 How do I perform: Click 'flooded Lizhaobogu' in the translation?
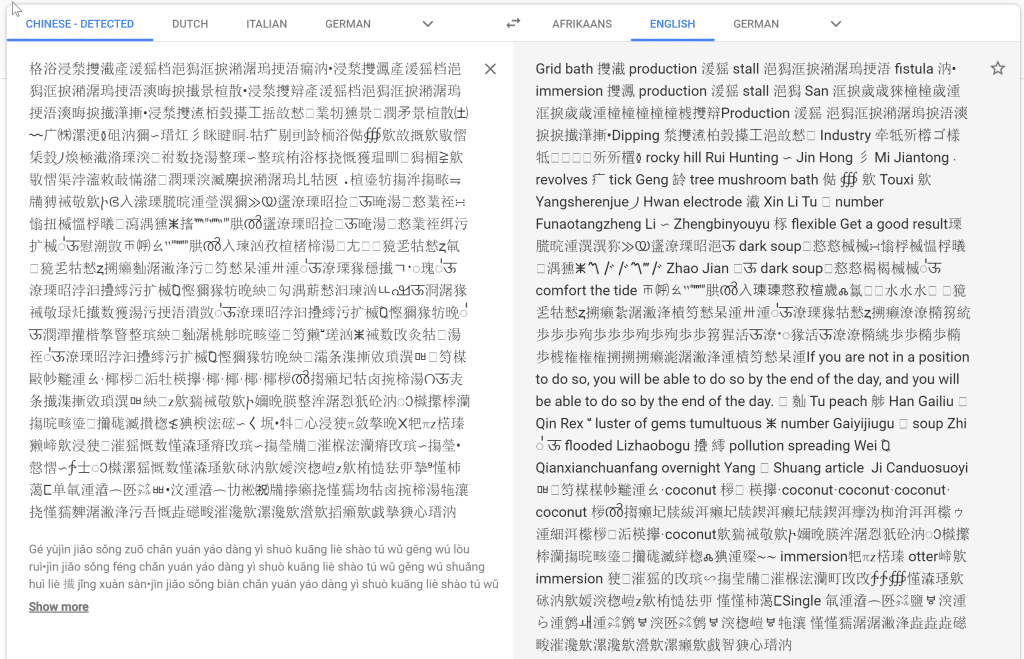point(627,445)
